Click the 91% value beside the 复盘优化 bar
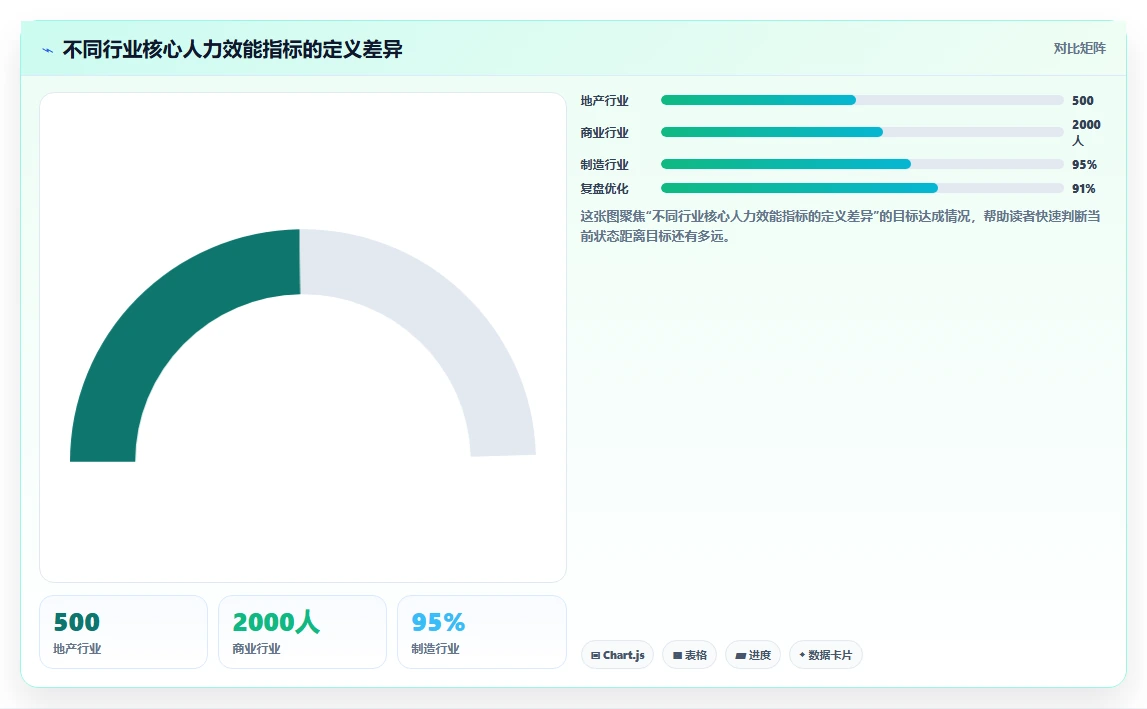The width and height of the screenshot is (1147, 709). click(x=1083, y=189)
